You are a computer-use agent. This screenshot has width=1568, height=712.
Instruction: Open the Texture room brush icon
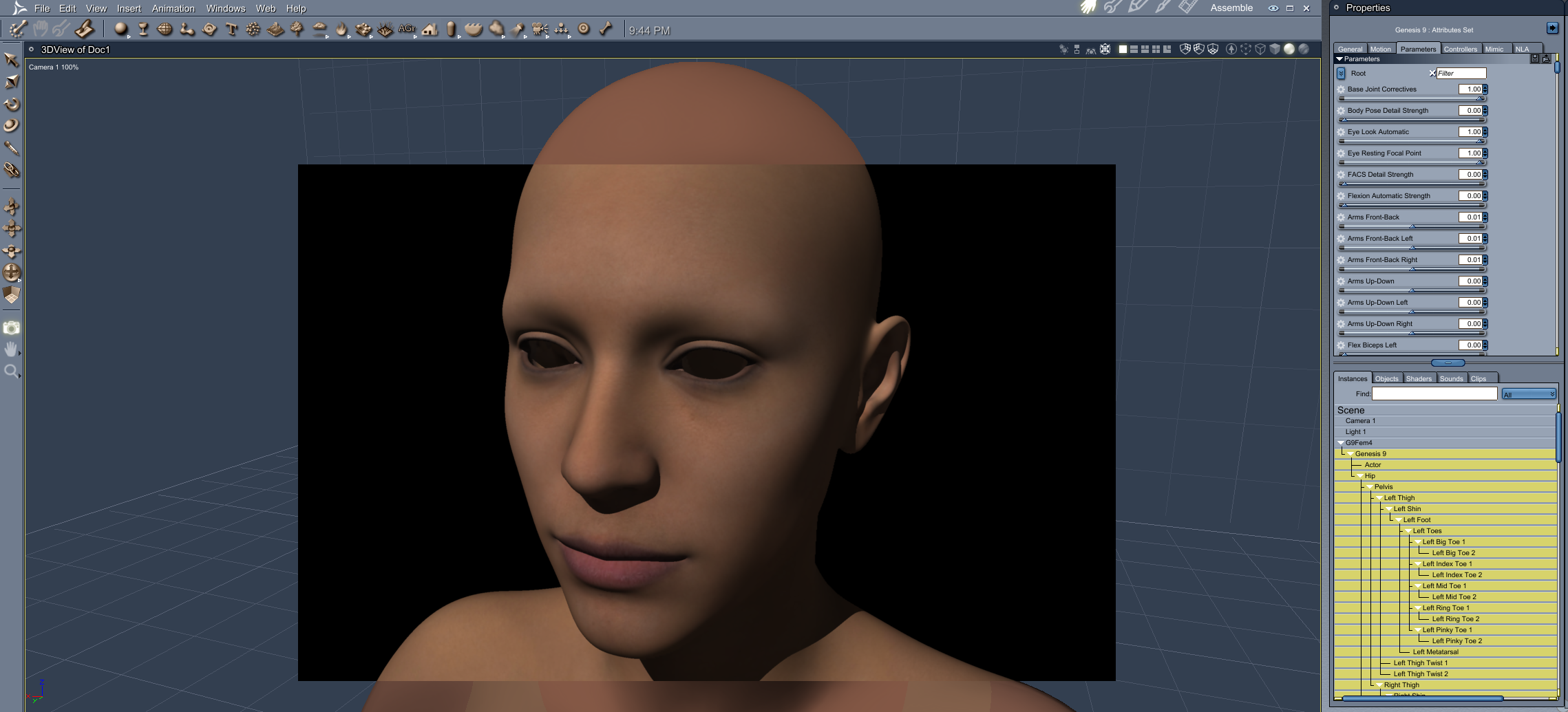click(1163, 8)
